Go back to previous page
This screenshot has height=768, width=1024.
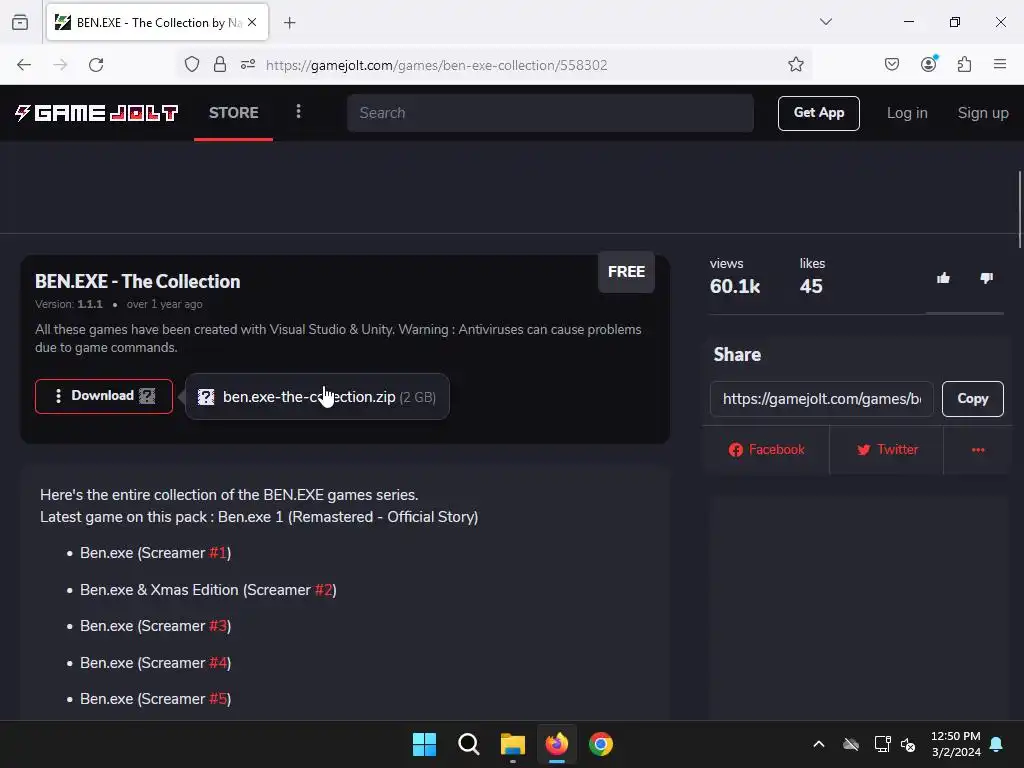point(24,65)
